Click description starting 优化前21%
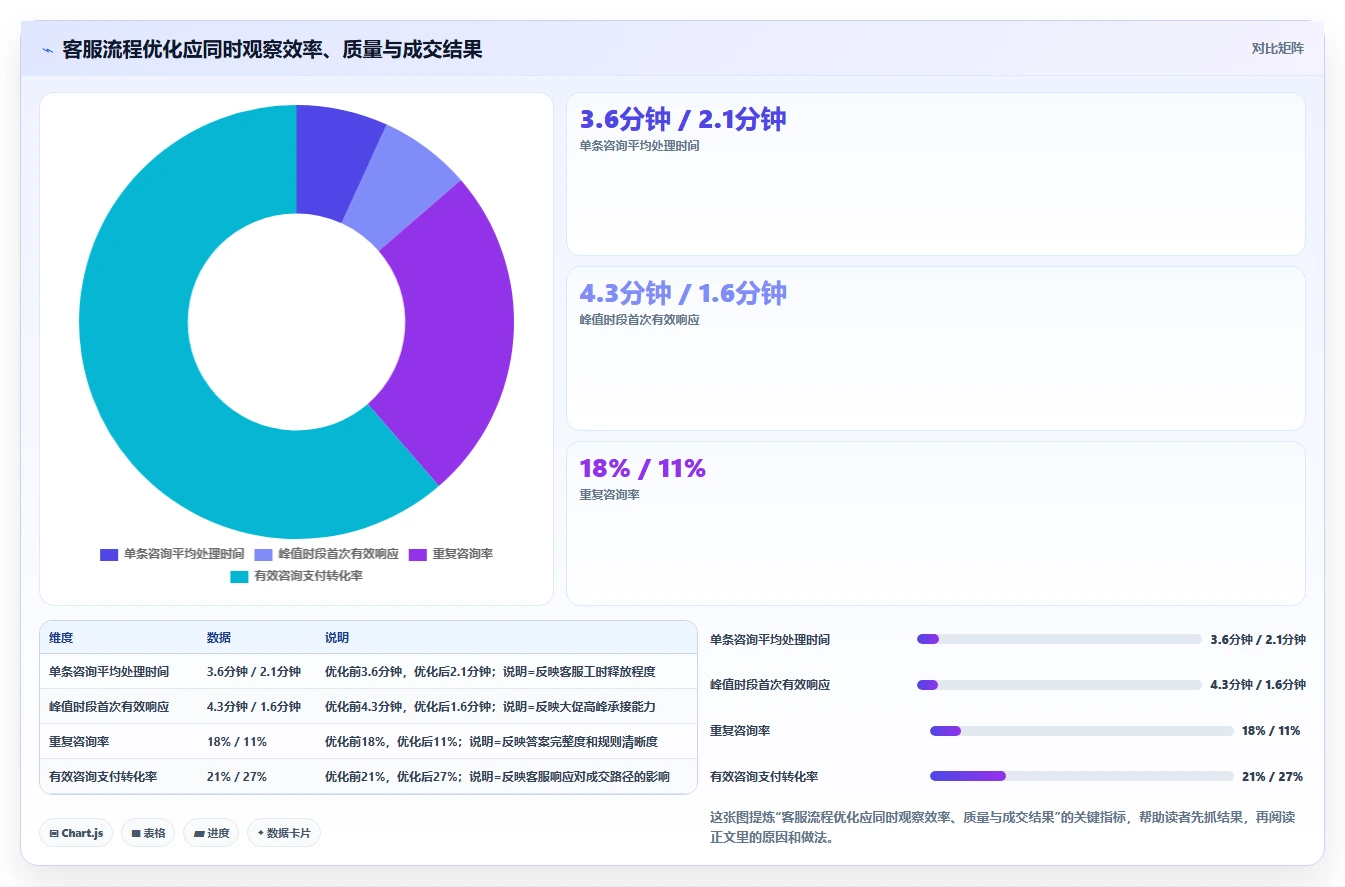Image resolution: width=1345 pixels, height=887 pixels. (497, 777)
